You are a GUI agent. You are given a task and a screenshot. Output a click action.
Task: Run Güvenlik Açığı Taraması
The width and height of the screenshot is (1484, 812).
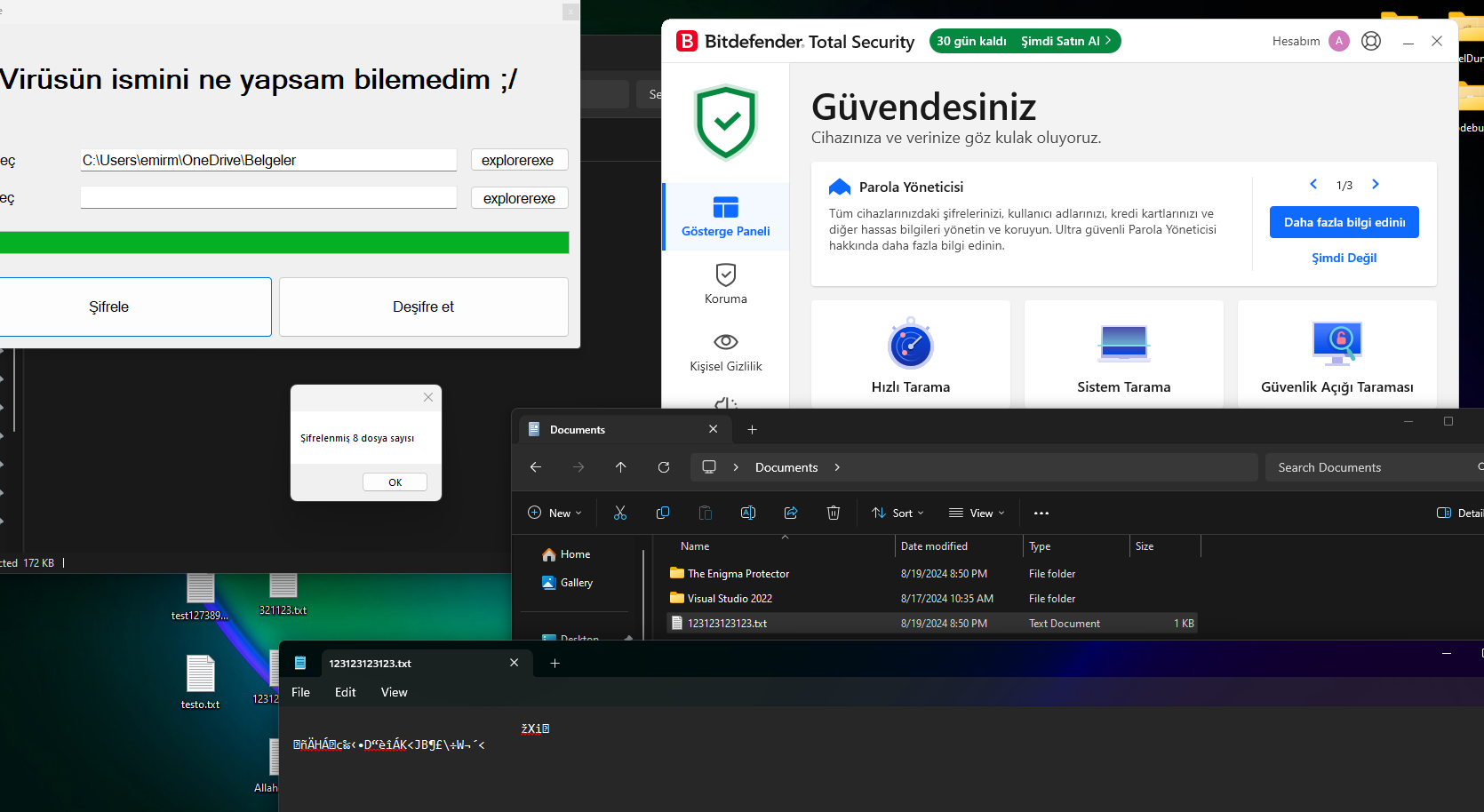click(x=1336, y=354)
